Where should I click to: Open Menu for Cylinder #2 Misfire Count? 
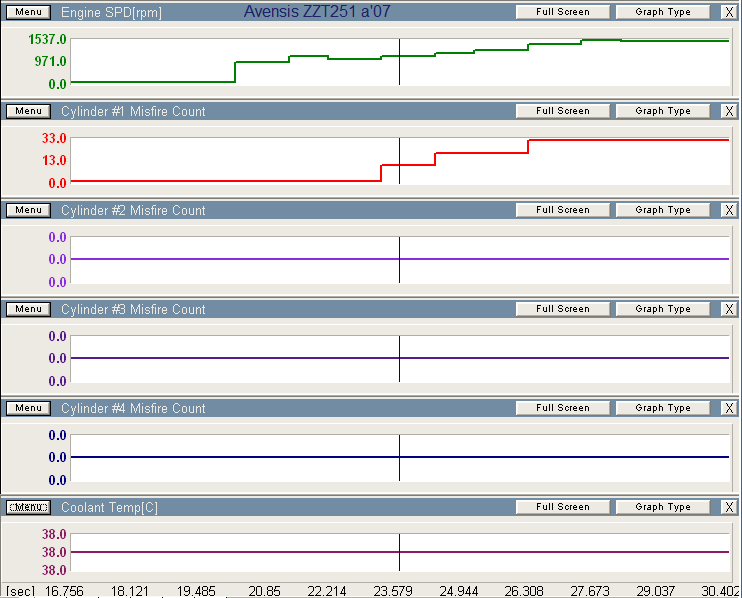point(28,210)
